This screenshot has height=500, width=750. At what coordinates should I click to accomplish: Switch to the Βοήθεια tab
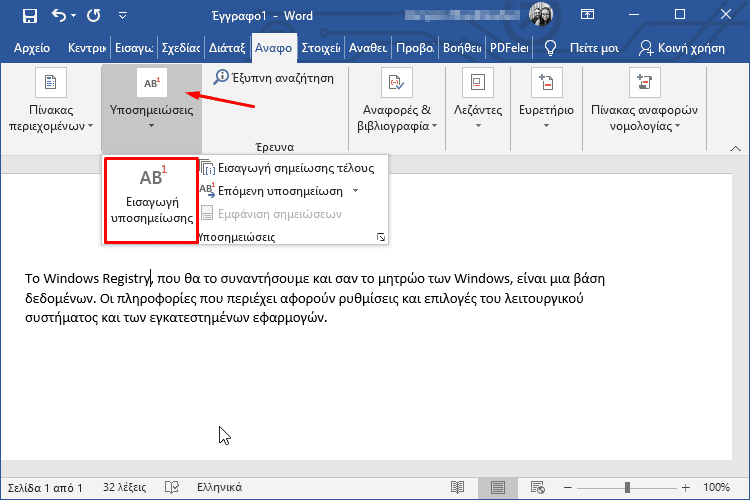tap(462, 48)
